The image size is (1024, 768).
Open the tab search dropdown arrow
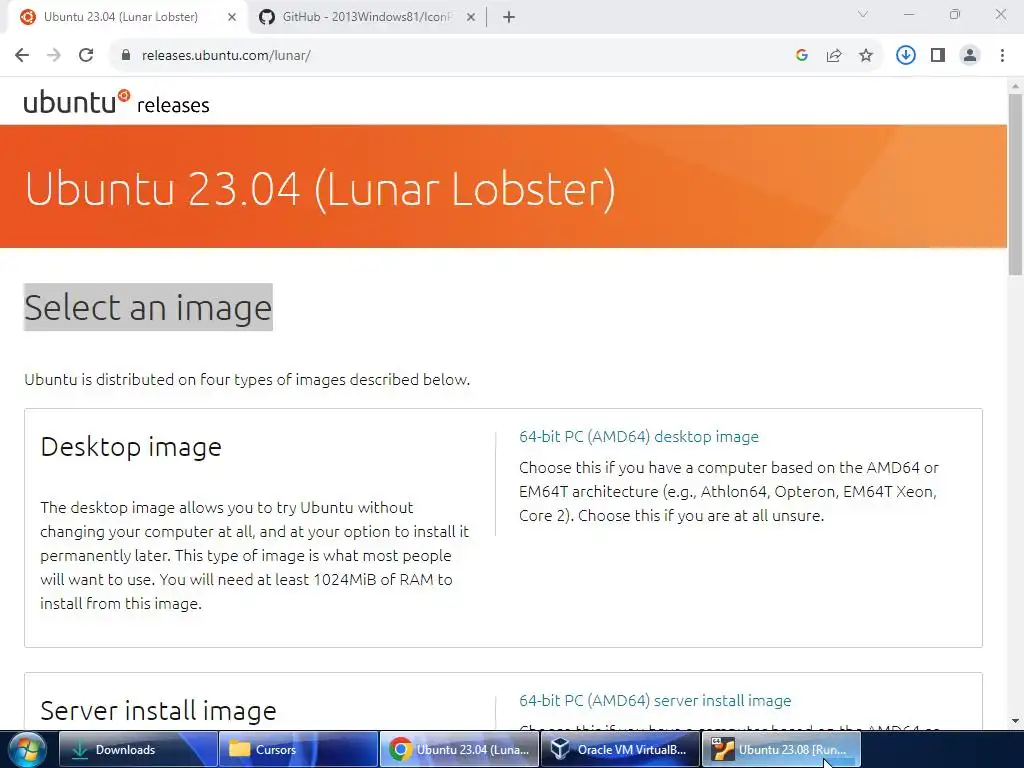(863, 14)
